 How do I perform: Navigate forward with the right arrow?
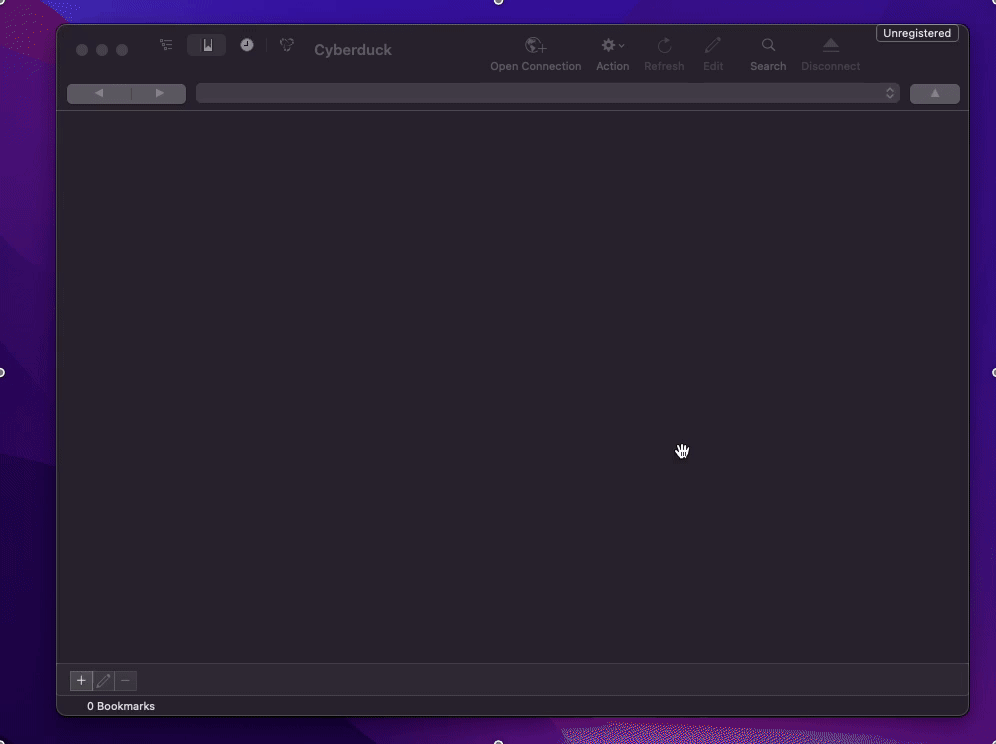[159, 93]
